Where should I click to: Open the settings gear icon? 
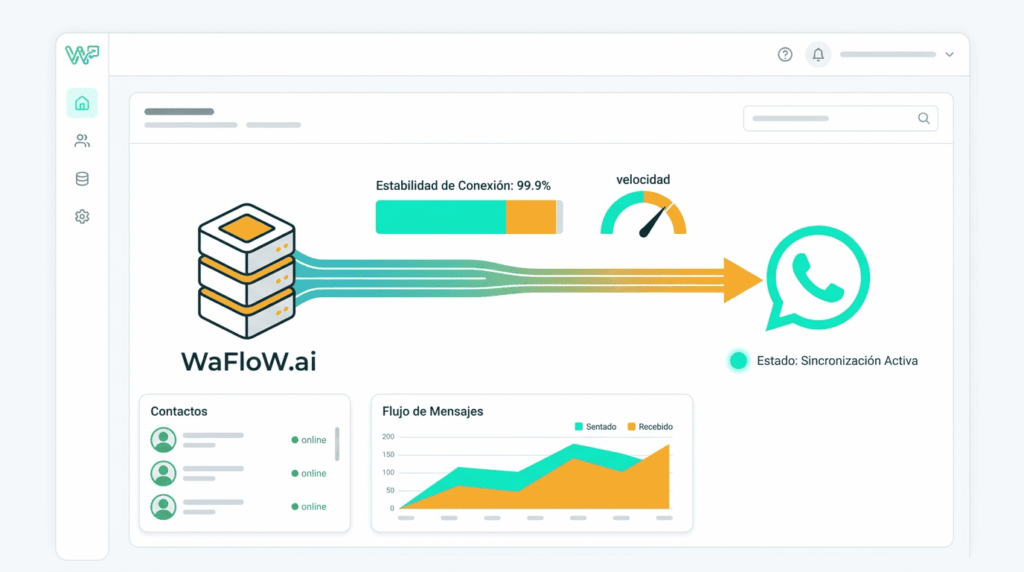[82, 217]
